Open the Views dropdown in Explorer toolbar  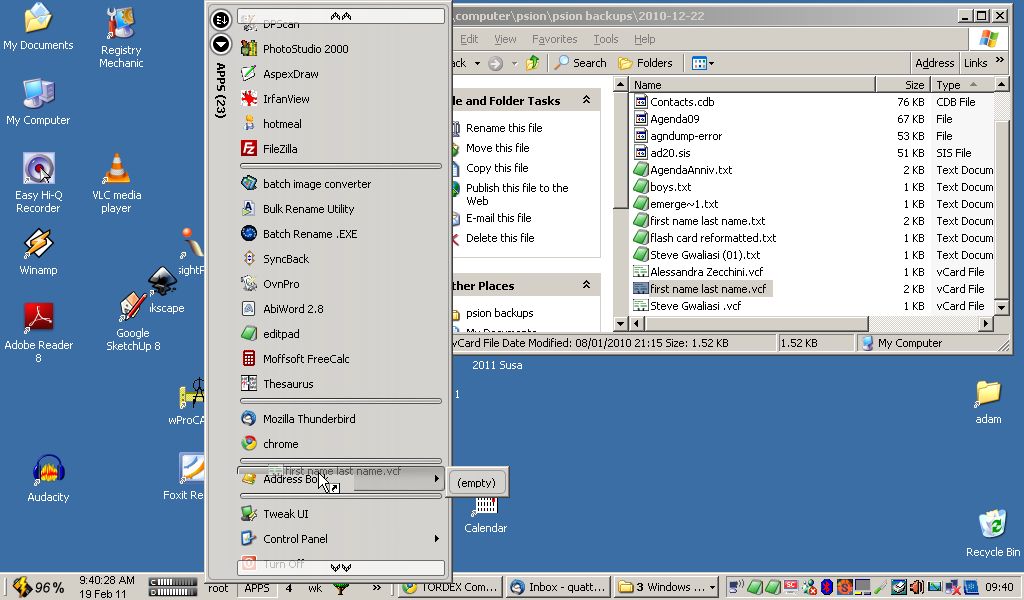click(x=702, y=63)
